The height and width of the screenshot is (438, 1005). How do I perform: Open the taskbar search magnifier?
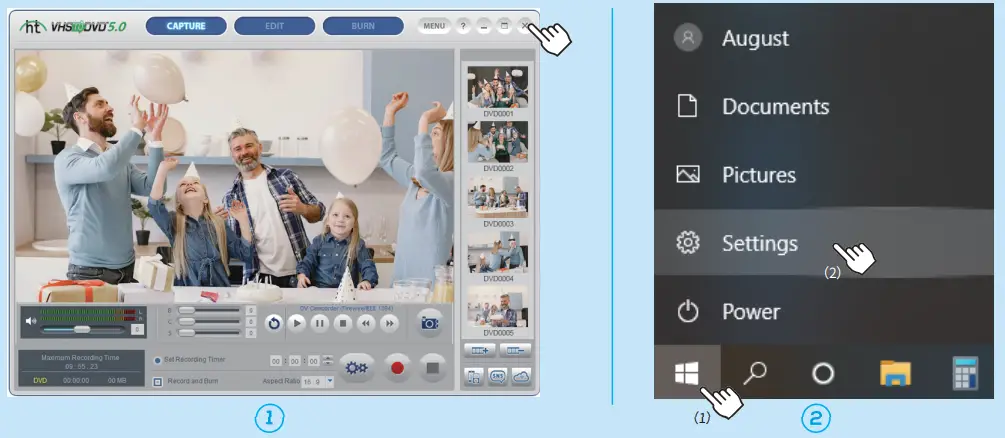click(755, 372)
